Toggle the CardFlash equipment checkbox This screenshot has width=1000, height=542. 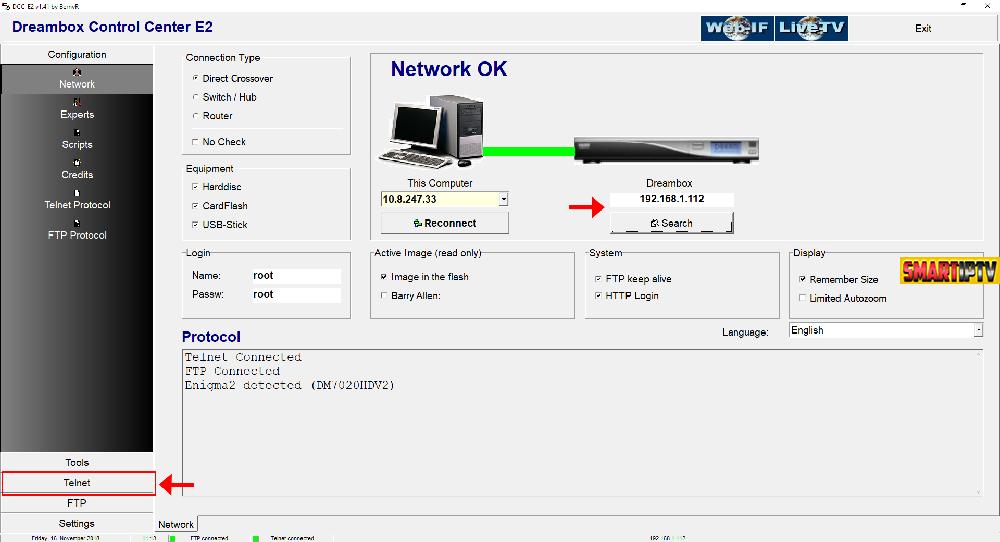point(195,205)
